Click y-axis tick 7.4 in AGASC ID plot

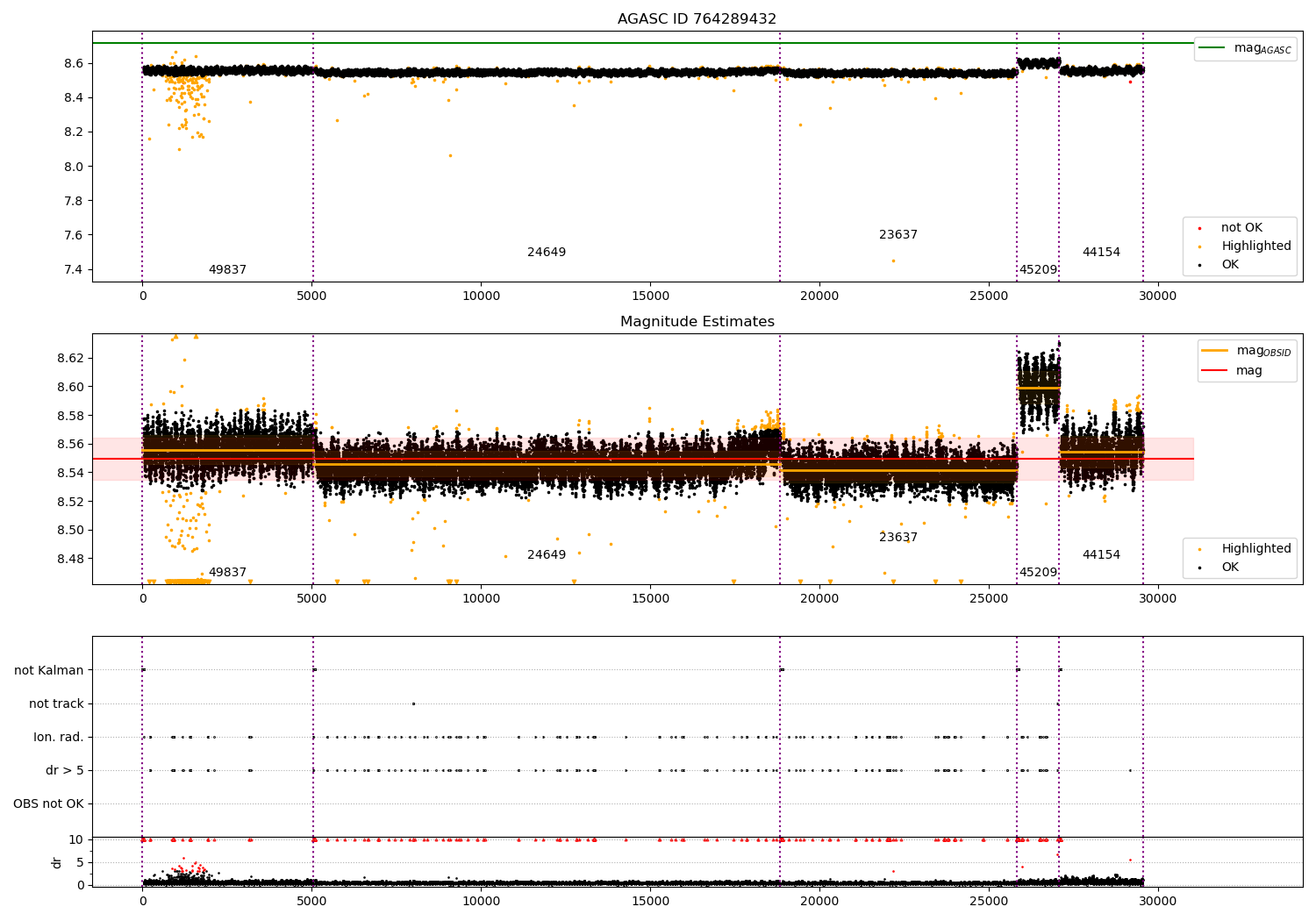tap(73, 270)
